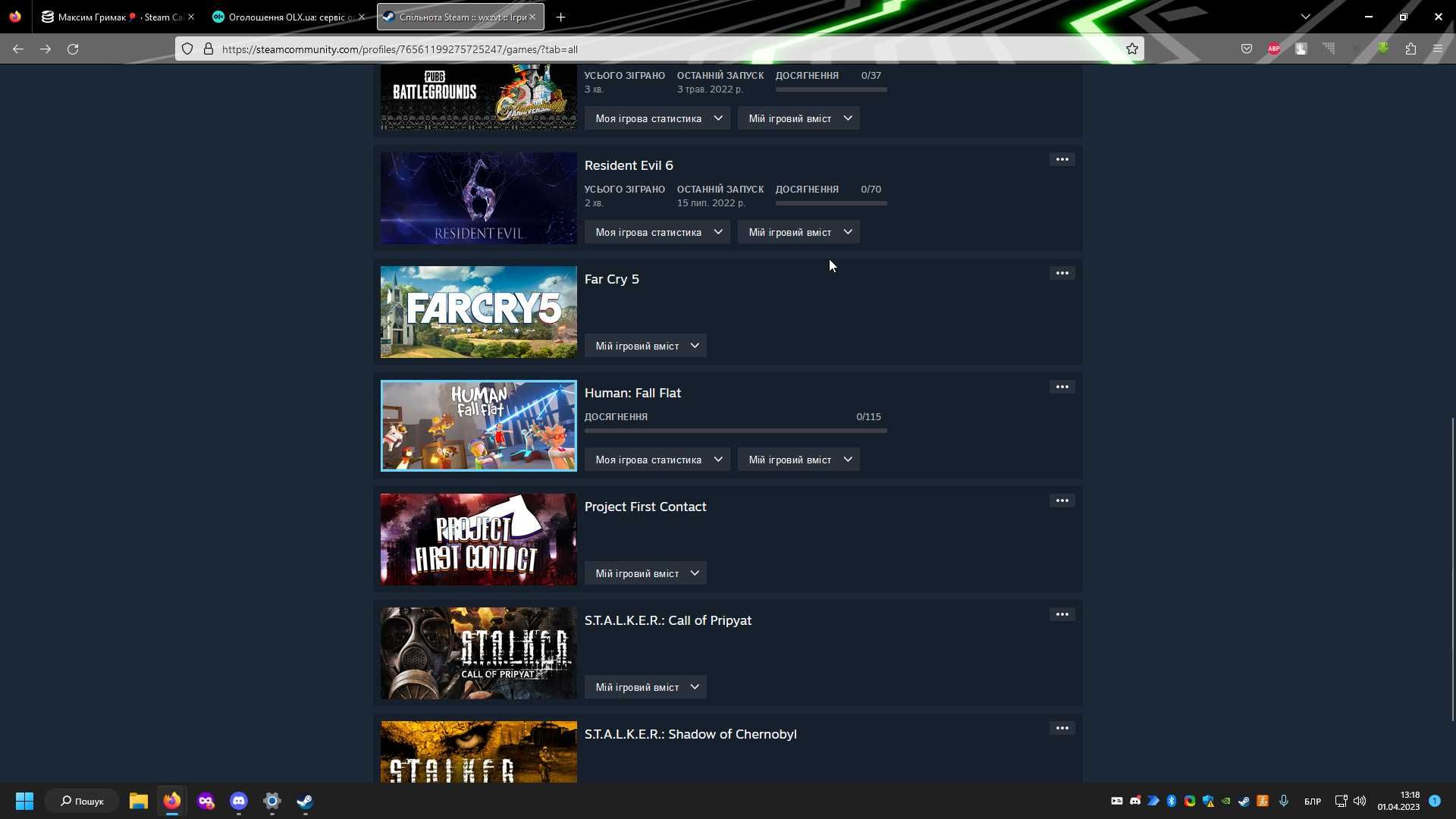Expand PUBG Мій ігровий вміст dropdown
Screen dimensions: 1456x819
(x=799, y=118)
